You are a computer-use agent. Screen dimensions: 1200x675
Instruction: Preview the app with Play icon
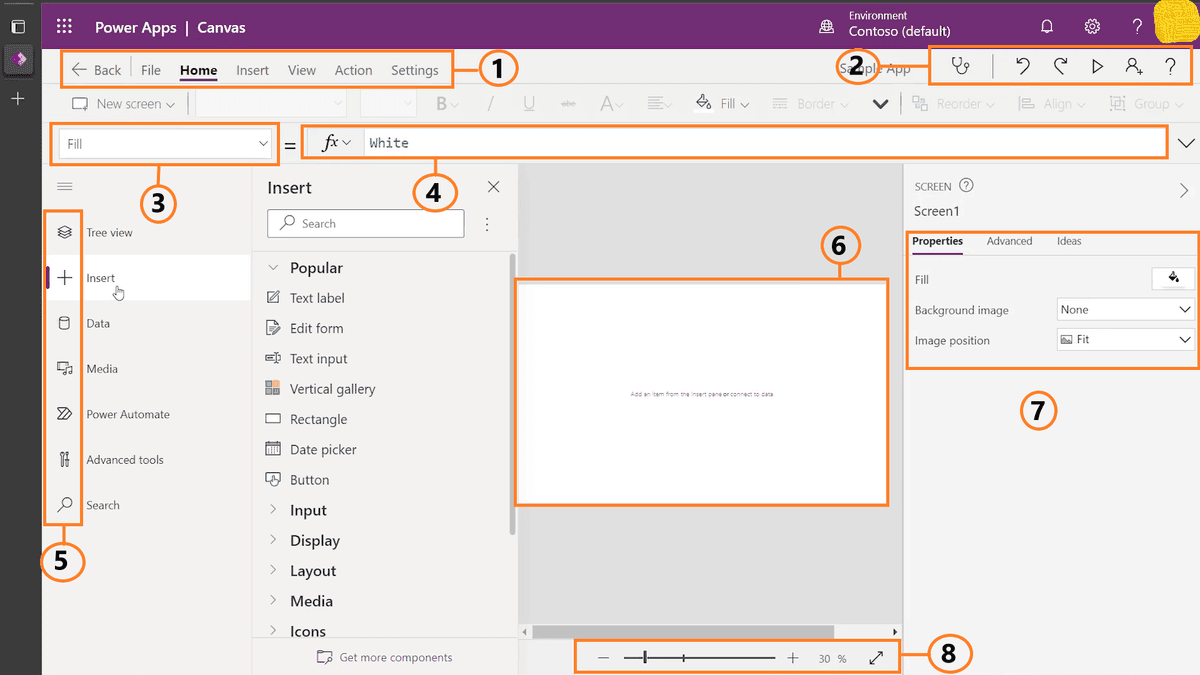pyautogui.click(x=1097, y=67)
